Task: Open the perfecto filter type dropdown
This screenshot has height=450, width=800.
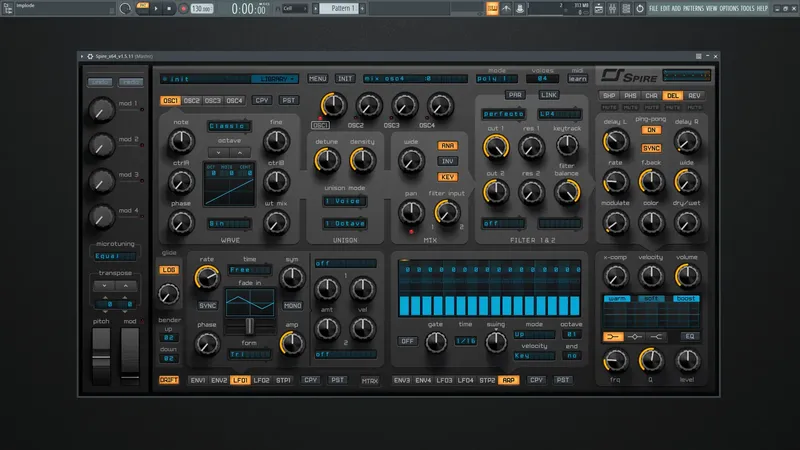Action: (504, 114)
